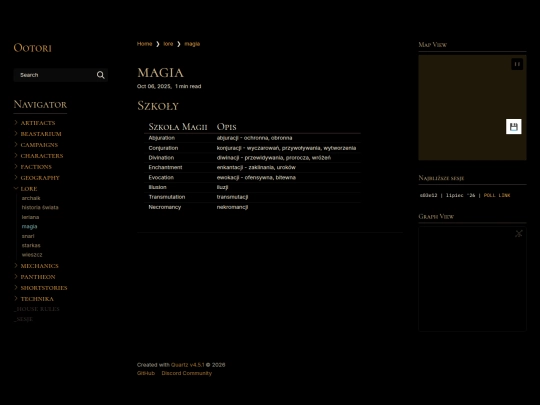Click the fullscreen icon in Map View
Image resolution: width=540 pixels, height=405 pixels.
tap(517, 64)
